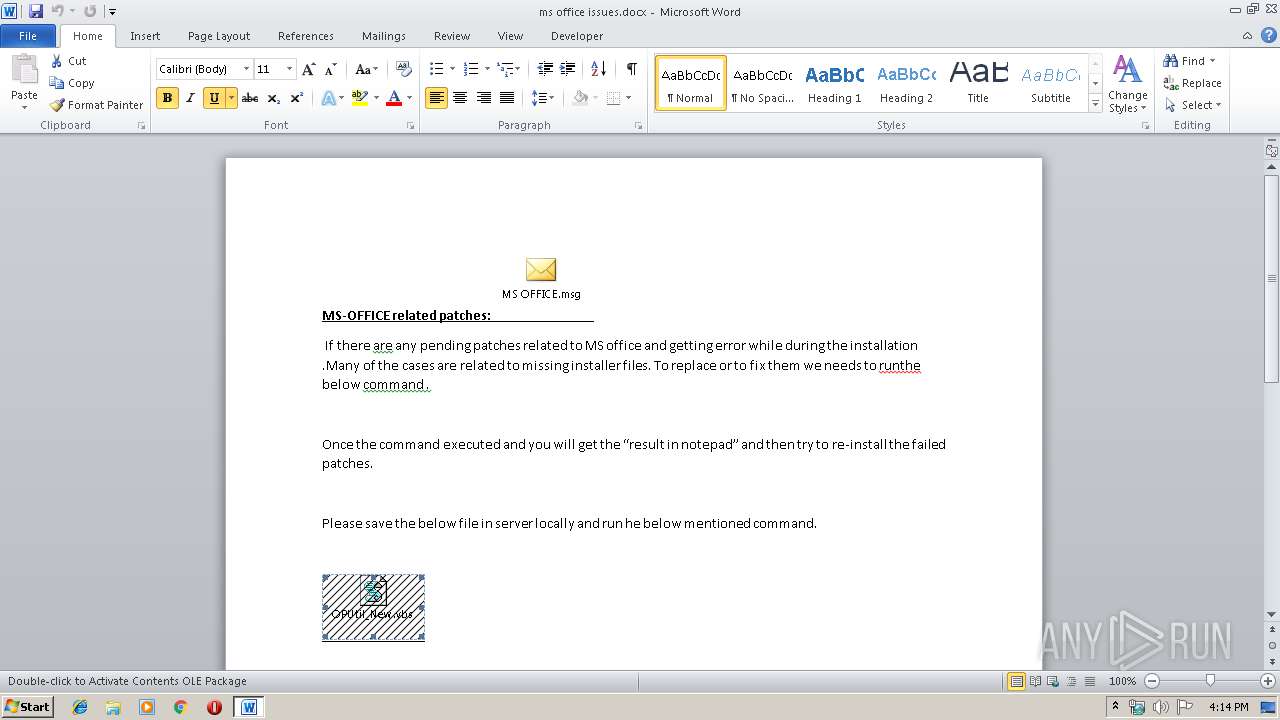Image resolution: width=1280 pixels, height=720 pixels.
Task: Switch to the Mailings tab
Action: [x=384, y=36]
